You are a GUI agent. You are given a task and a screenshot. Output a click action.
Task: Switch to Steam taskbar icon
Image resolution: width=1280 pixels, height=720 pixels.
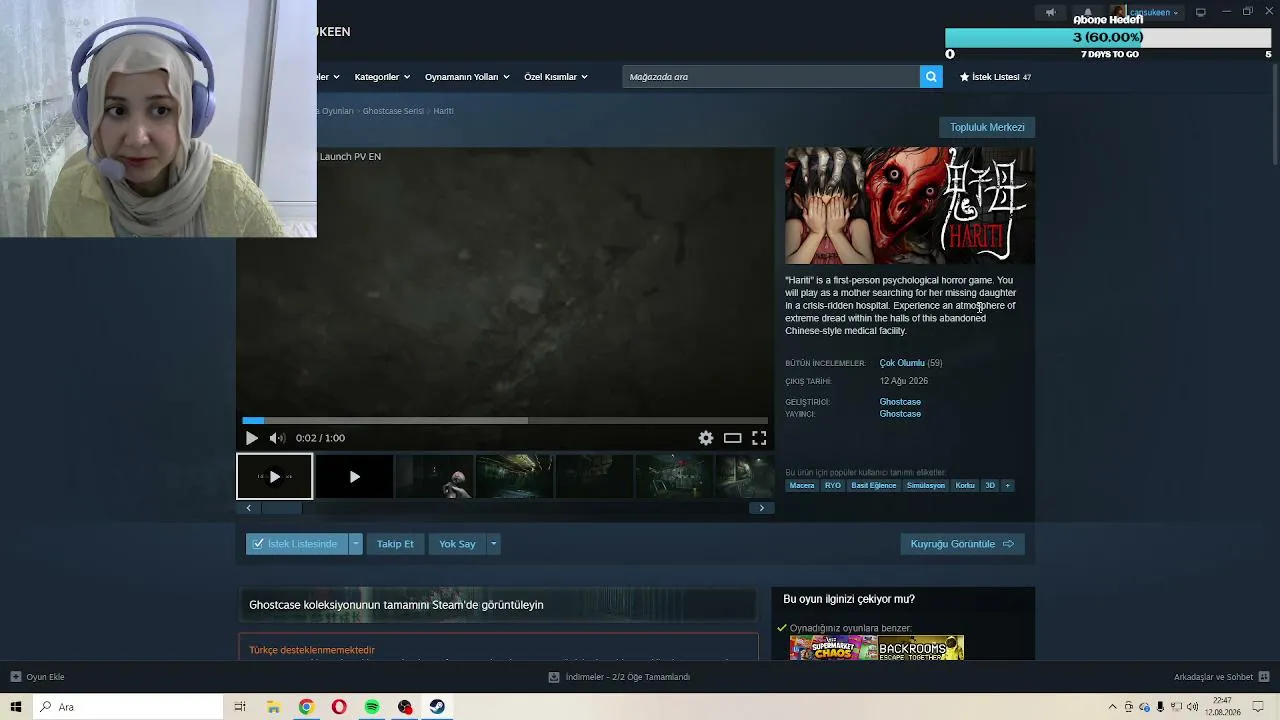(x=437, y=707)
